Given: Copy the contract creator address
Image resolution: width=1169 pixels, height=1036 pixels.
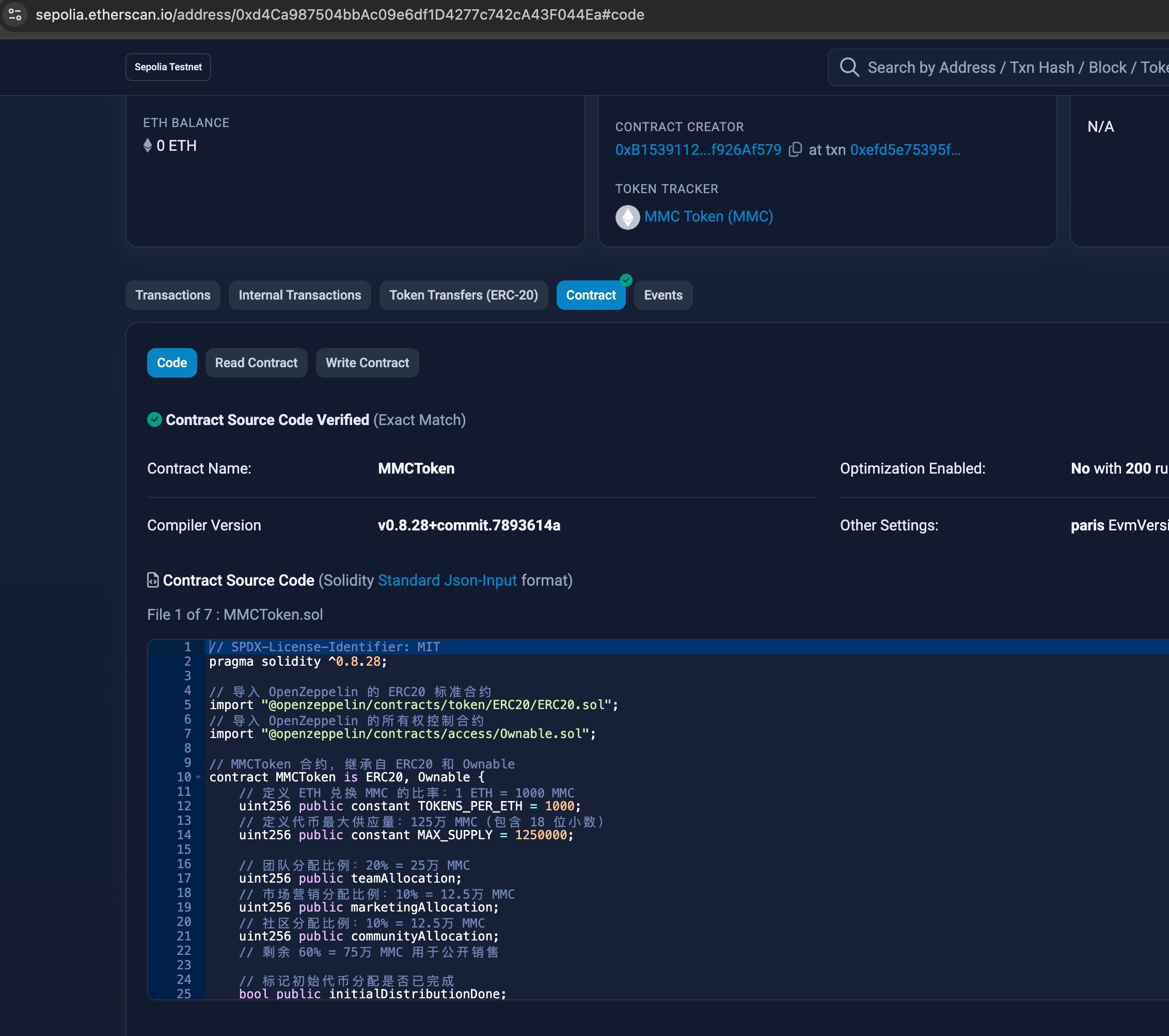Looking at the screenshot, I should 795,150.
